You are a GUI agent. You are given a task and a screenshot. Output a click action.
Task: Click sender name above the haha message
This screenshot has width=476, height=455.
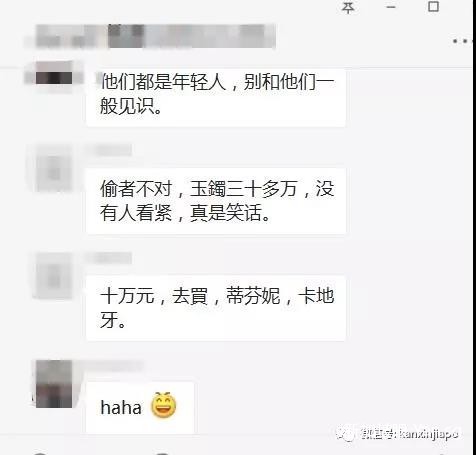(x=113, y=366)
